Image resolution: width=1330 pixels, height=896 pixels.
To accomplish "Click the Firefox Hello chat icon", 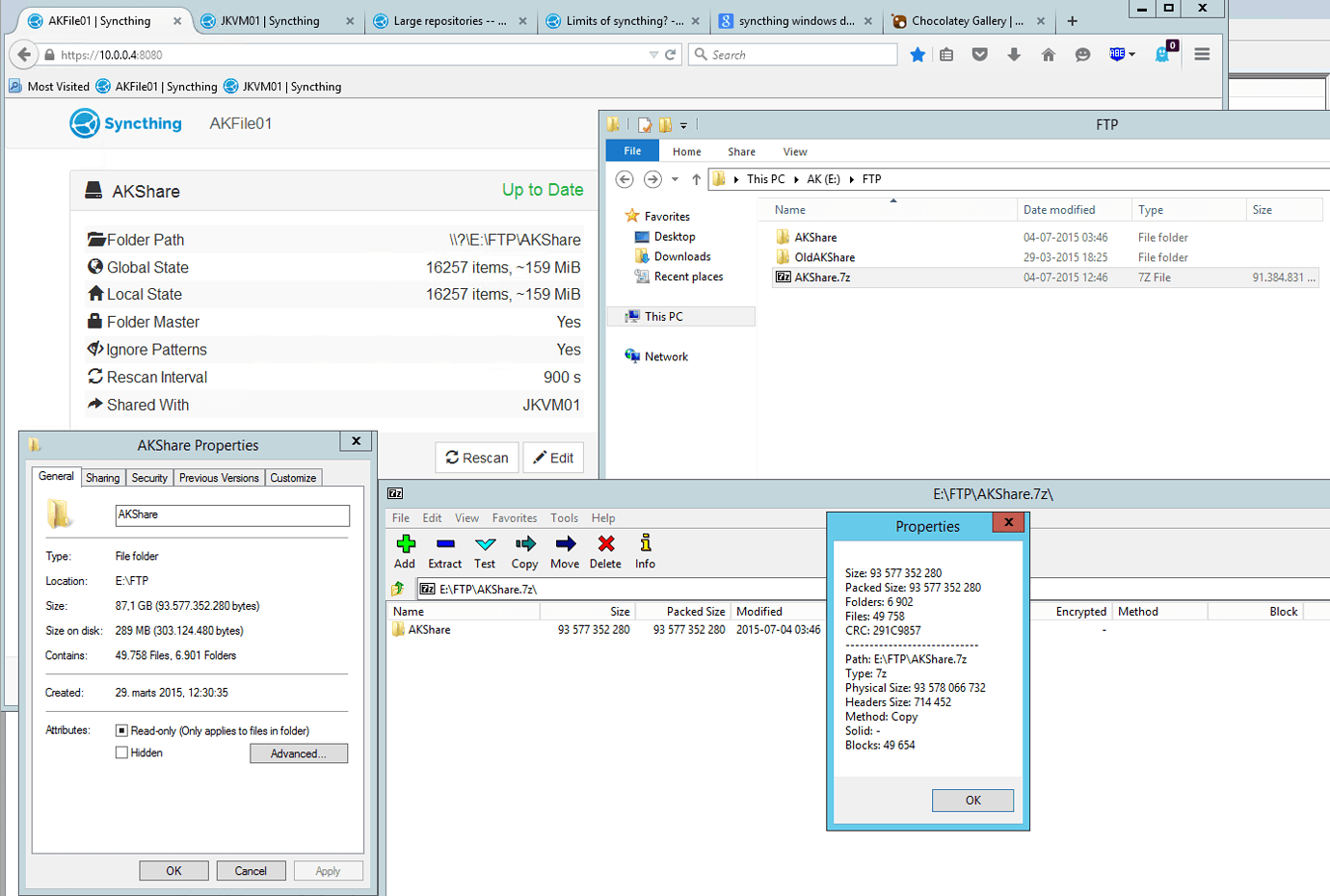I will click(1082, 55).
